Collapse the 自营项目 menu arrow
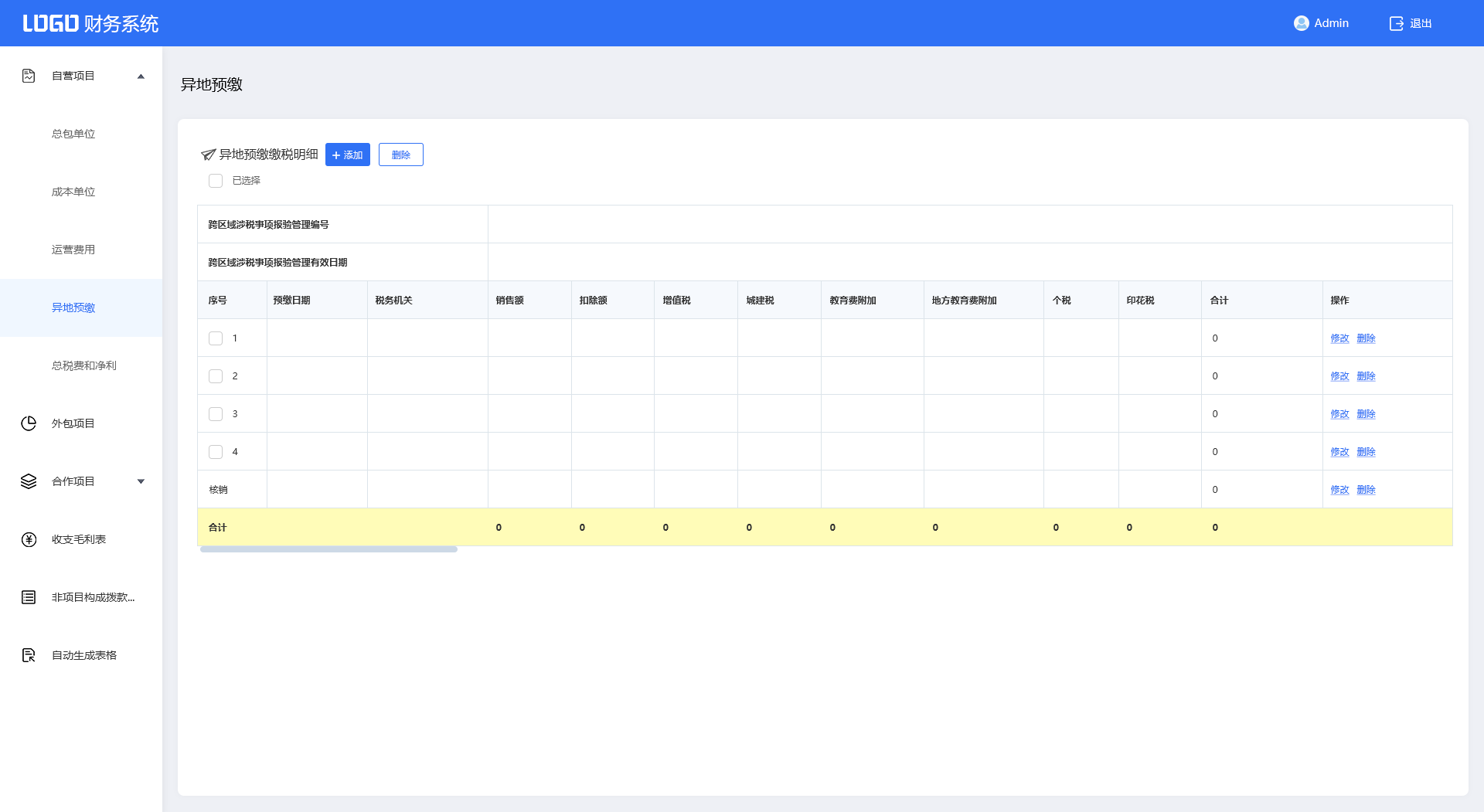The image size is (1484, 812). pos(141,76)
